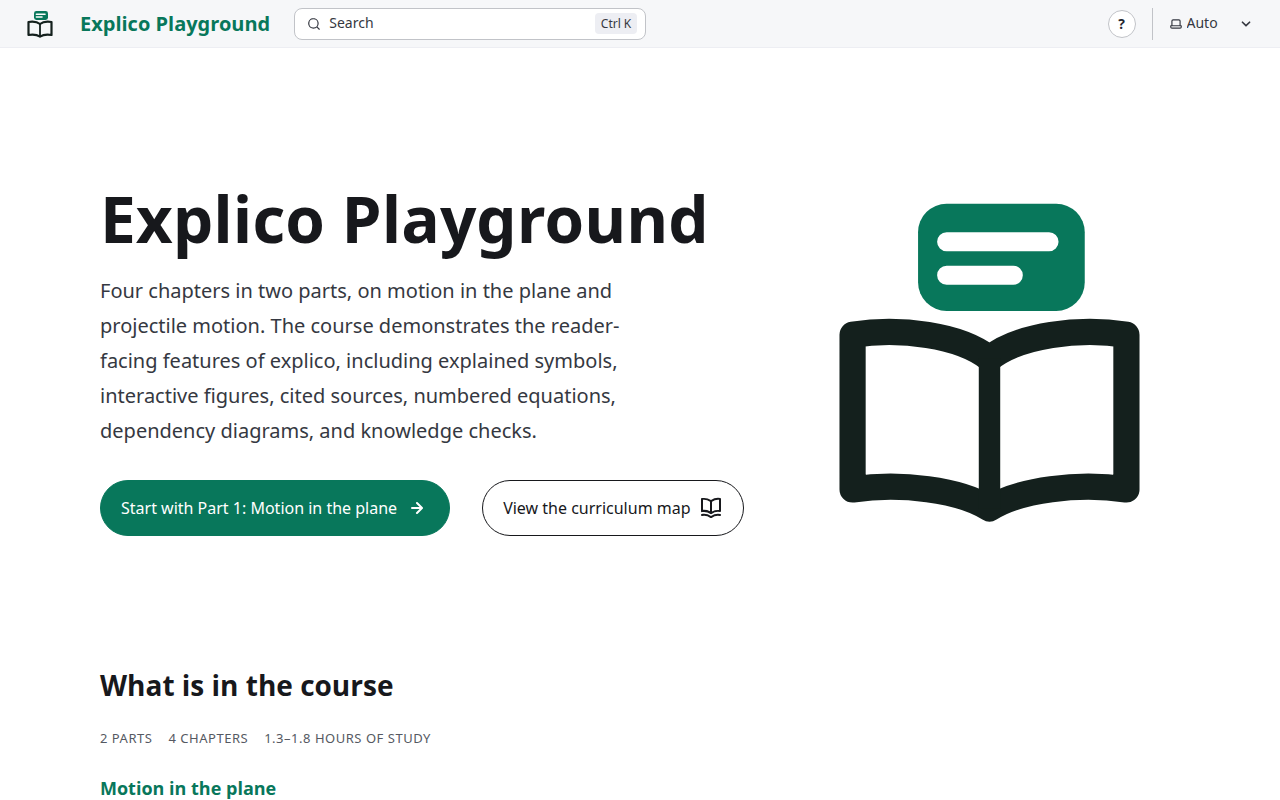Start with Part 1: Motion in the plane
This screenshot has width=1280, height=800.
275,508
